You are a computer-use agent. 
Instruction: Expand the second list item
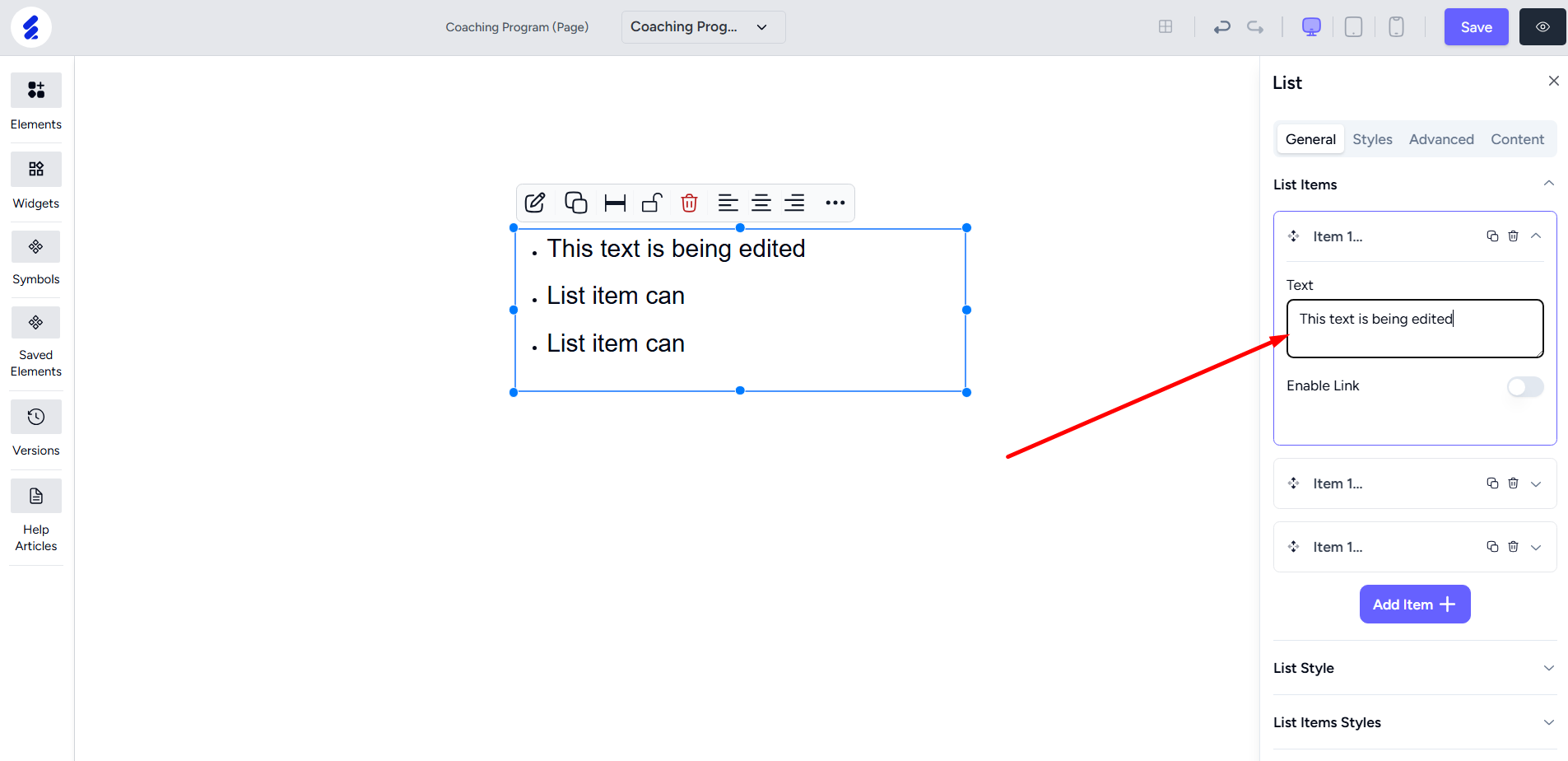click(1536, 483)
